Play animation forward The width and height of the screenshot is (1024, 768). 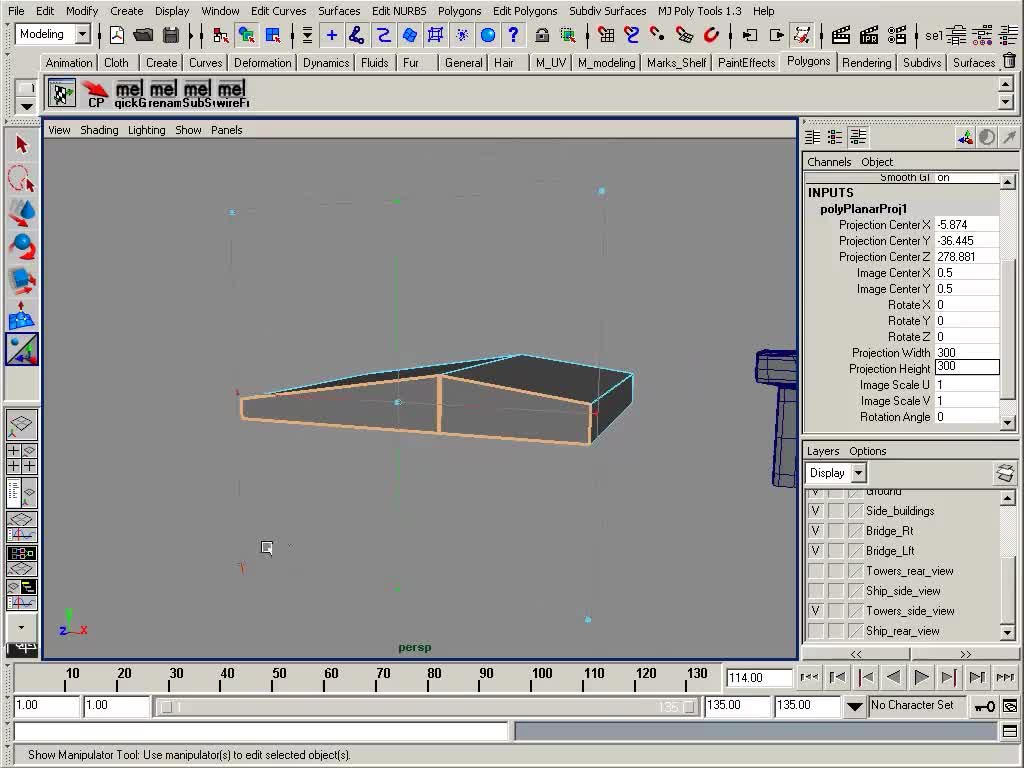(x=921, y=677)
